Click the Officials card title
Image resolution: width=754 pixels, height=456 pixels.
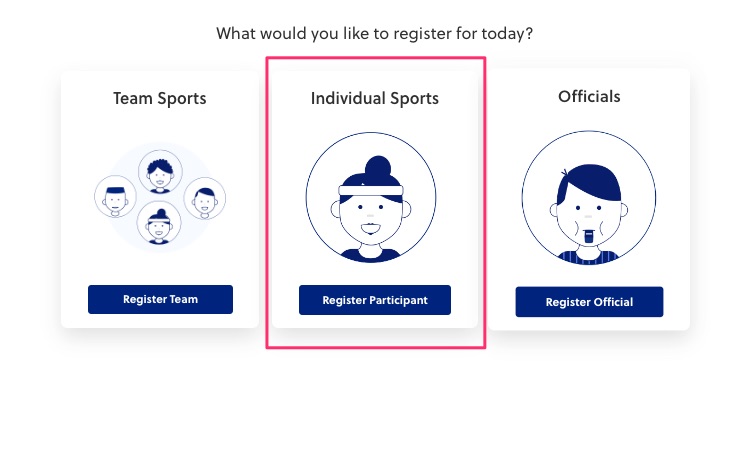click(x=589, y=97)
